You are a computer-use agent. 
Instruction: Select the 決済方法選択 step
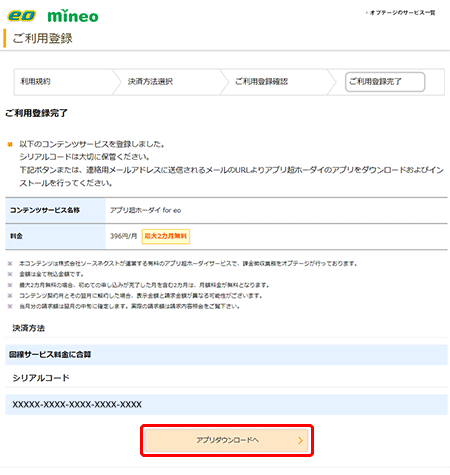(x=150, y=81)
